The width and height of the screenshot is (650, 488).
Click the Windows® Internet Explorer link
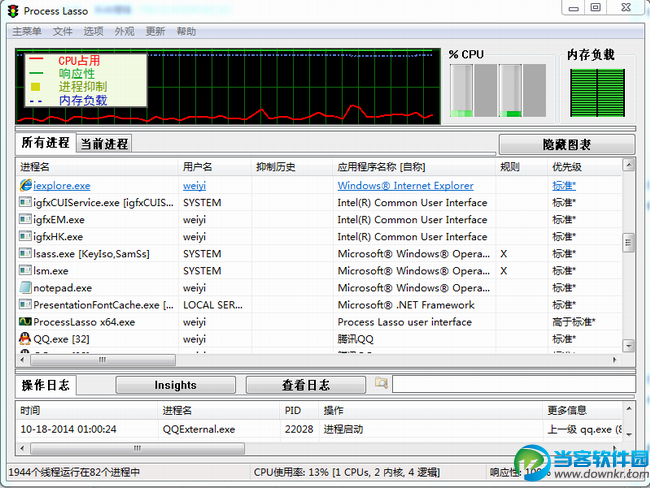point(405,186)
